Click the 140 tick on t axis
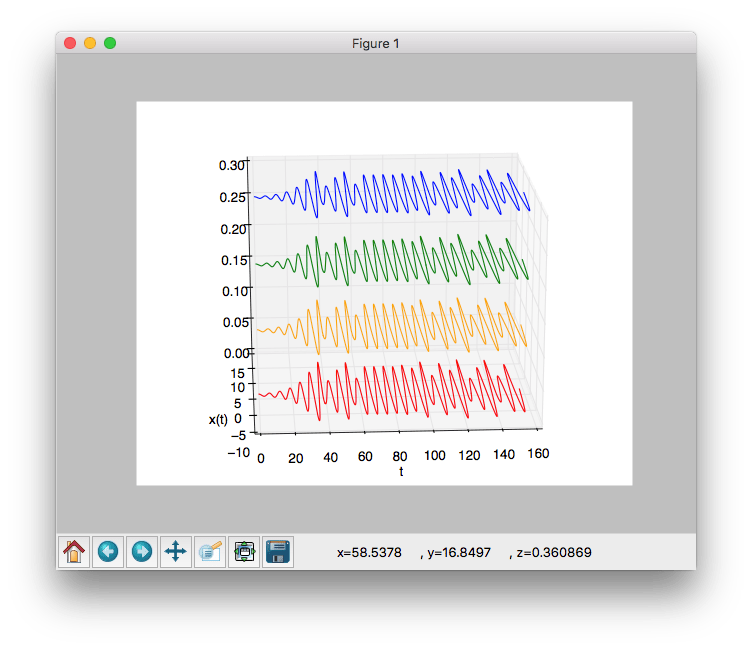The height and width of the screenshot is (650, 752). pos(504,454)
